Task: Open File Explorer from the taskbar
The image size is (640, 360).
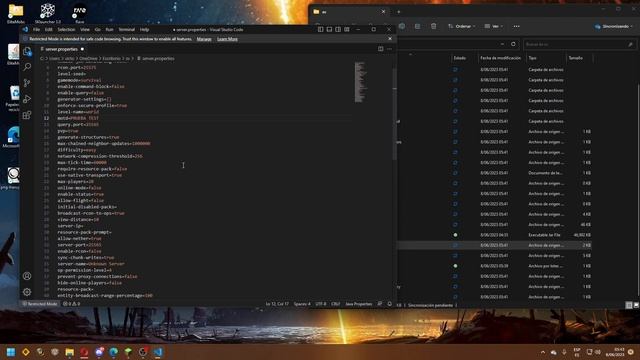Action: pos(69,352)
